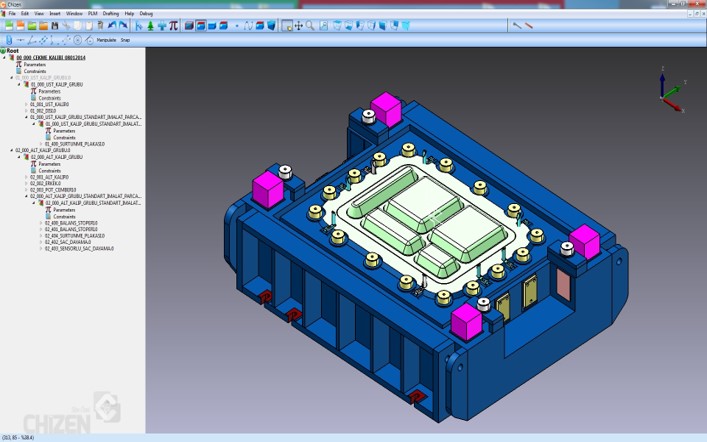707x442 pixels.
Task: Expand the 01_002_DISI node
Action: [x=26, y=111]
